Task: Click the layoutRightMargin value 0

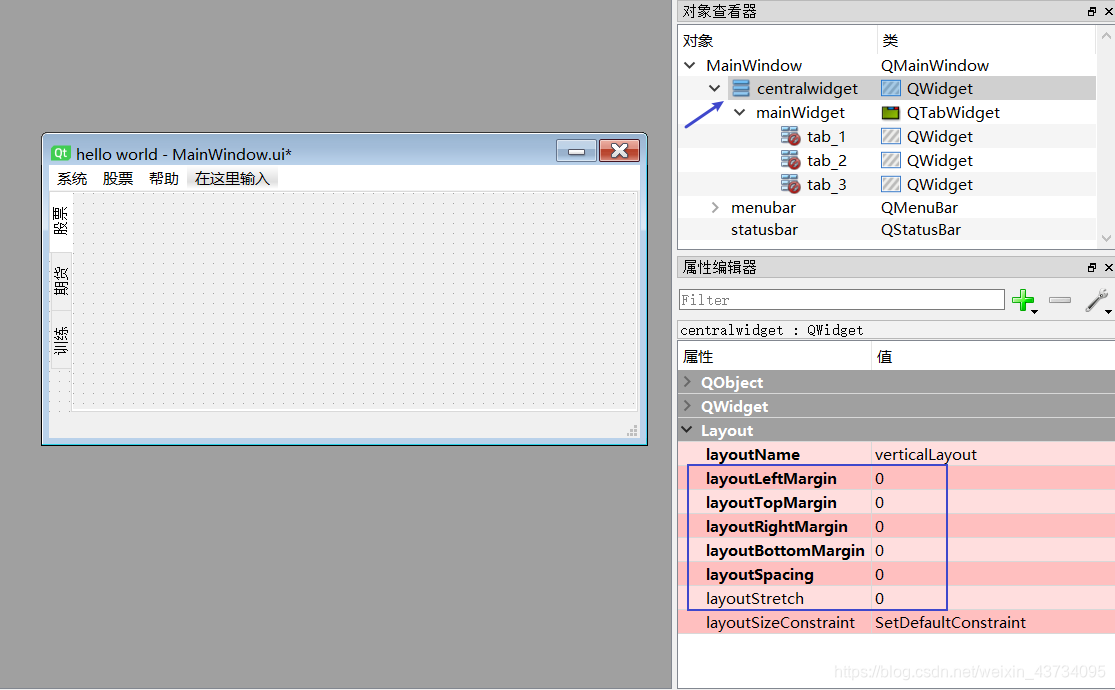Action: coord(880,526)
